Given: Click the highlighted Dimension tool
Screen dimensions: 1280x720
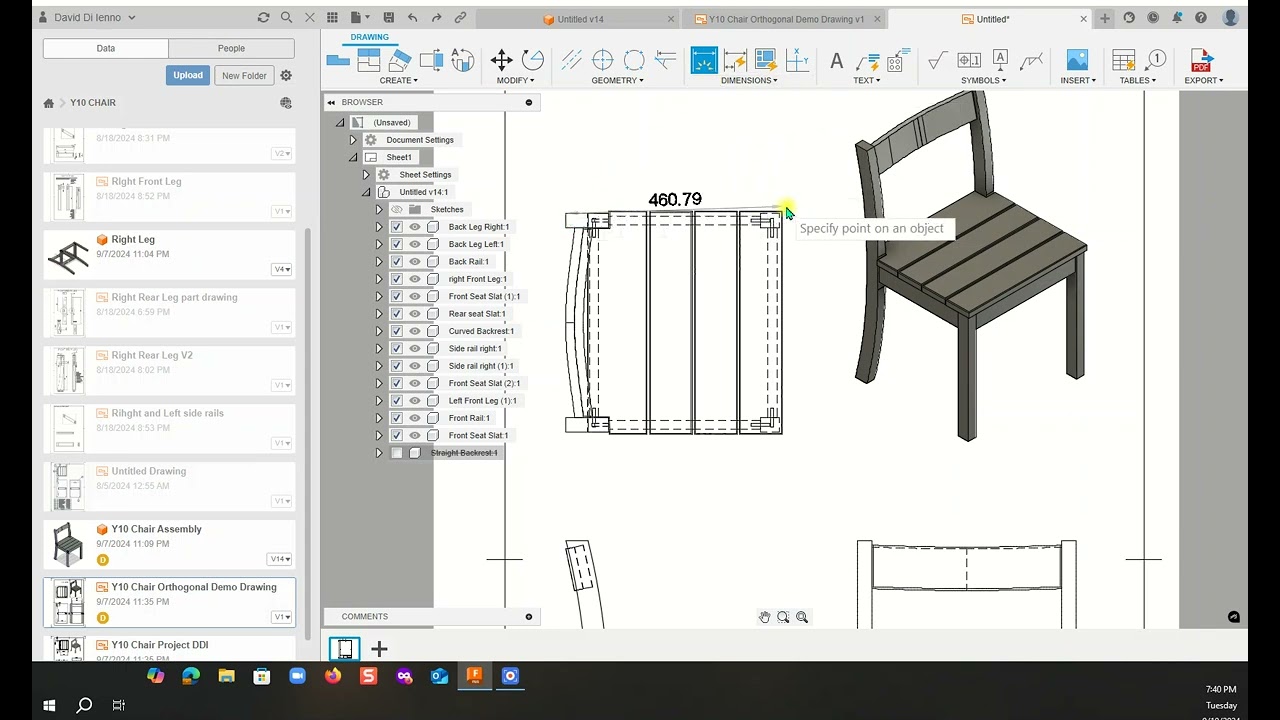Looking at the screenshot, I should [x=704, y=60].
